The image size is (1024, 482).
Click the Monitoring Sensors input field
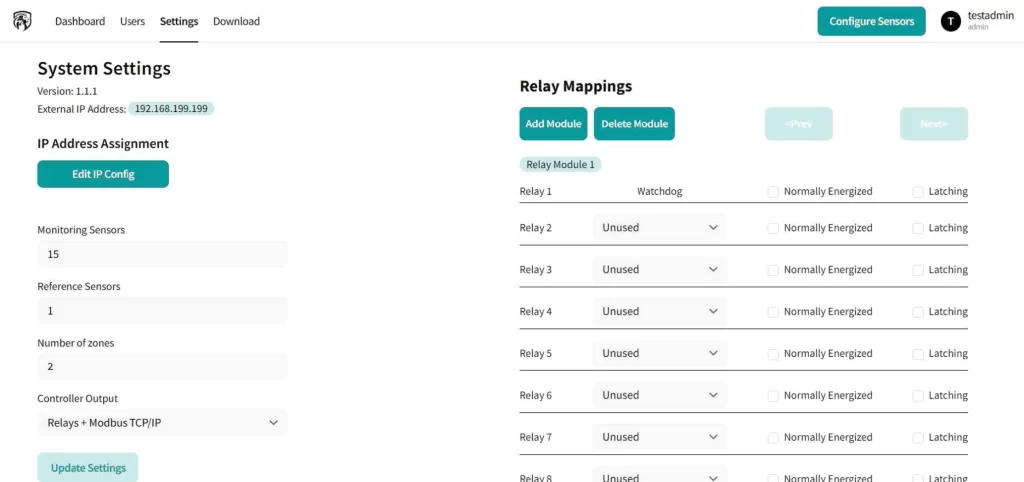click(x=162, y=254)
